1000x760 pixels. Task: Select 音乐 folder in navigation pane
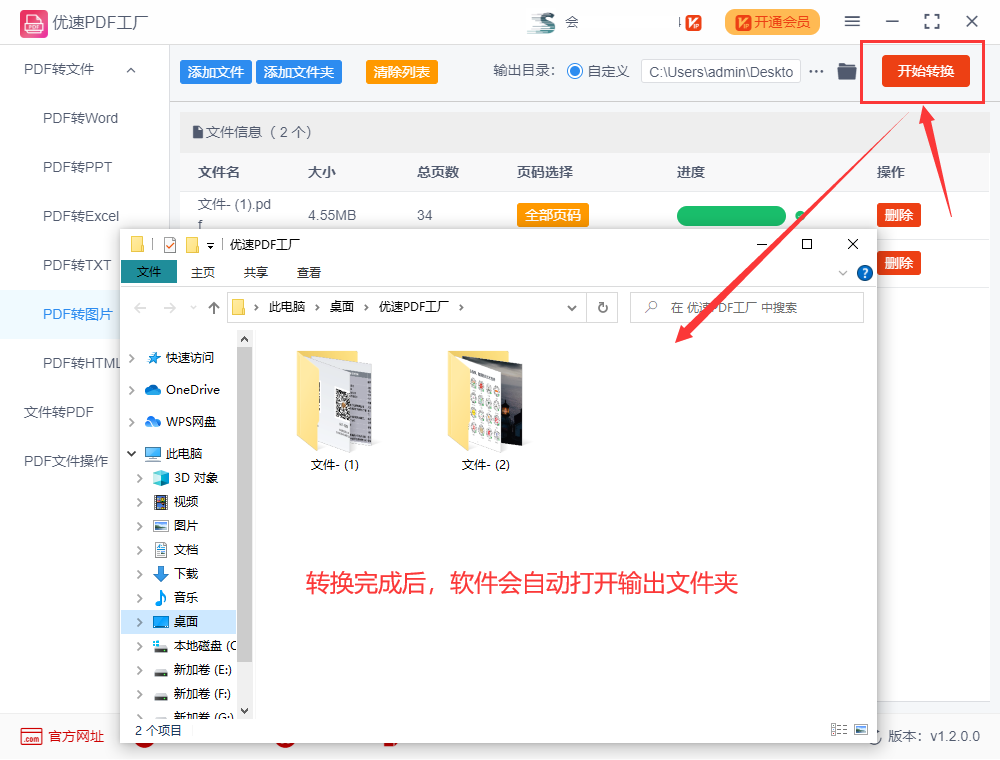click(x=175, y=597)
